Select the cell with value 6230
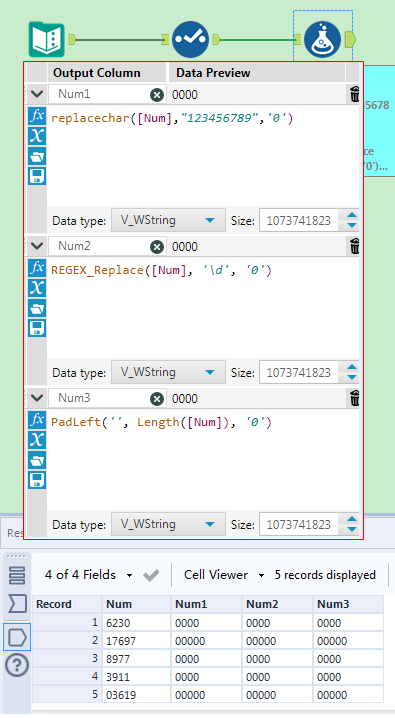Viewport: 395px width, 718px height. [x=136, y=623]
